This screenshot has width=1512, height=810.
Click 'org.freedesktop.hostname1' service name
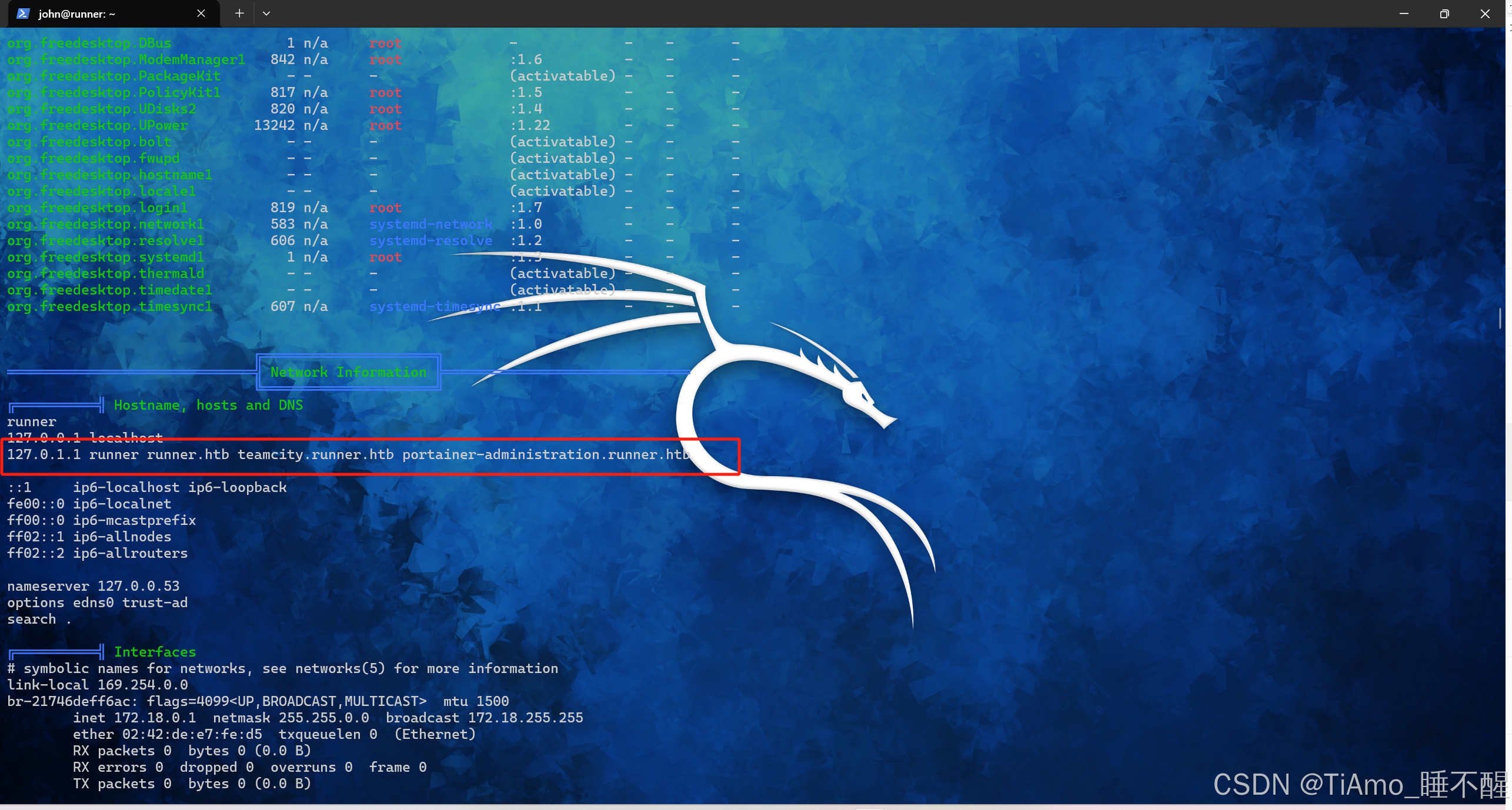click(110, 175)
